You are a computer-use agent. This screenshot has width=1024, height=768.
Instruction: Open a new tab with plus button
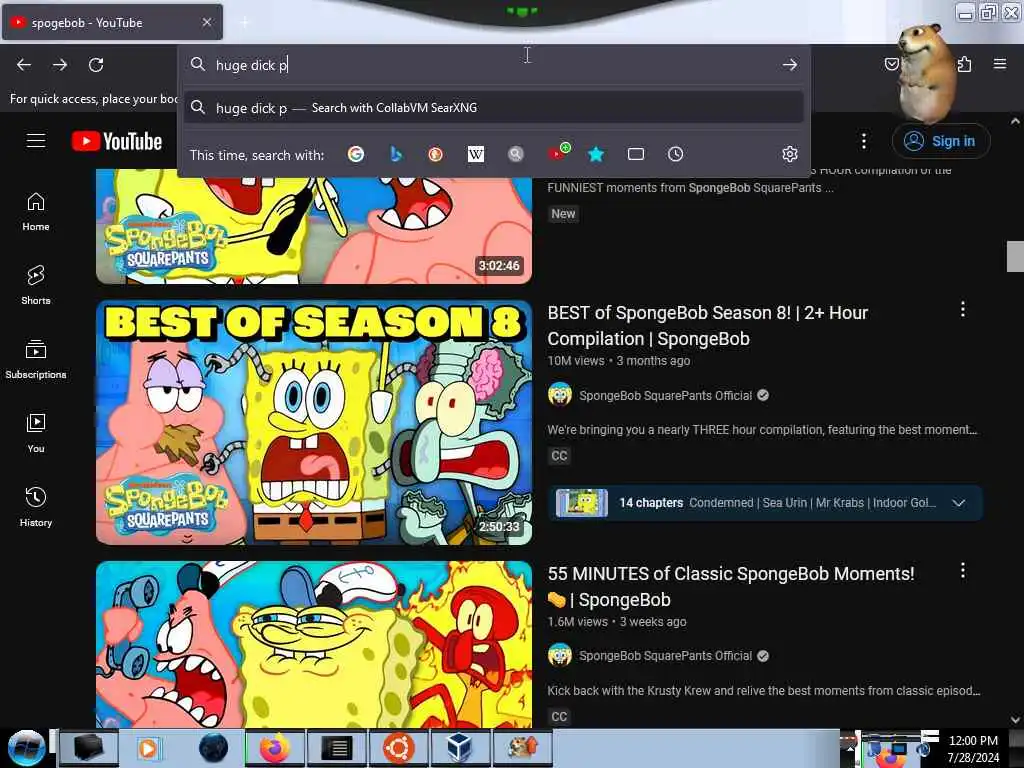pos(244,23)
